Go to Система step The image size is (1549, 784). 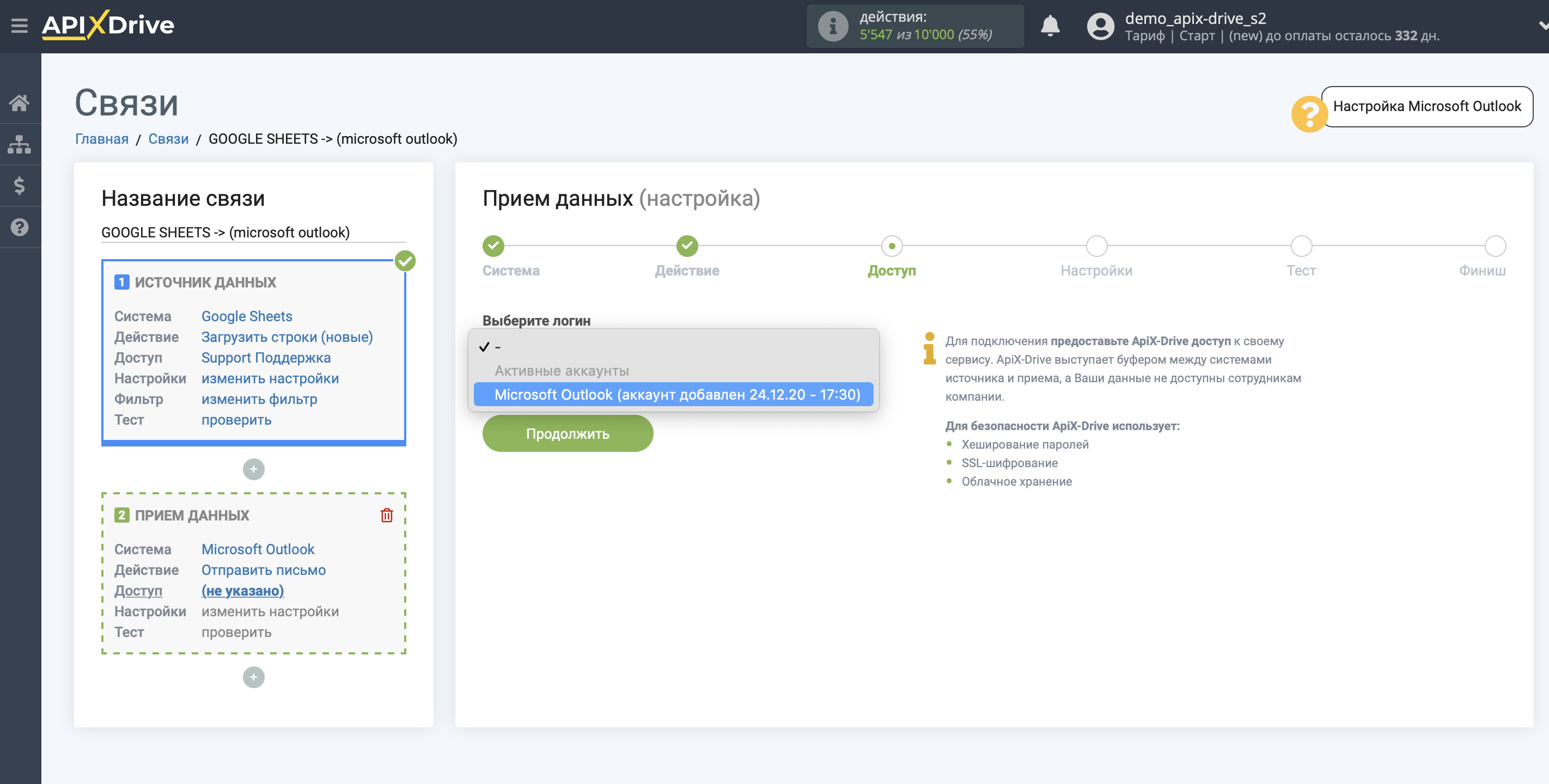coord(493,246)
